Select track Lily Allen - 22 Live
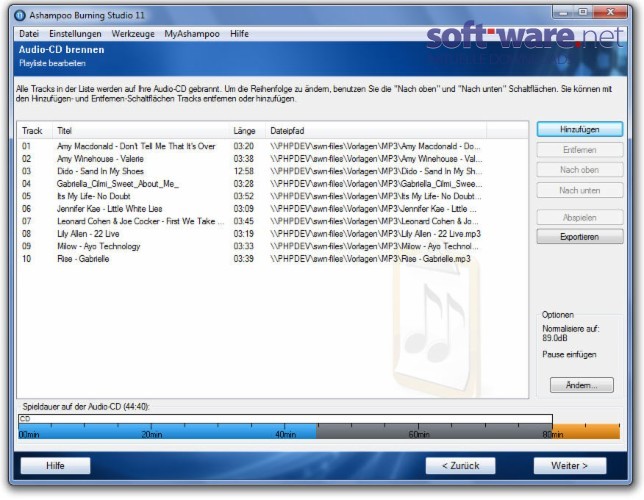The height and width of the screenshot is (500, 644). [88, 234]
